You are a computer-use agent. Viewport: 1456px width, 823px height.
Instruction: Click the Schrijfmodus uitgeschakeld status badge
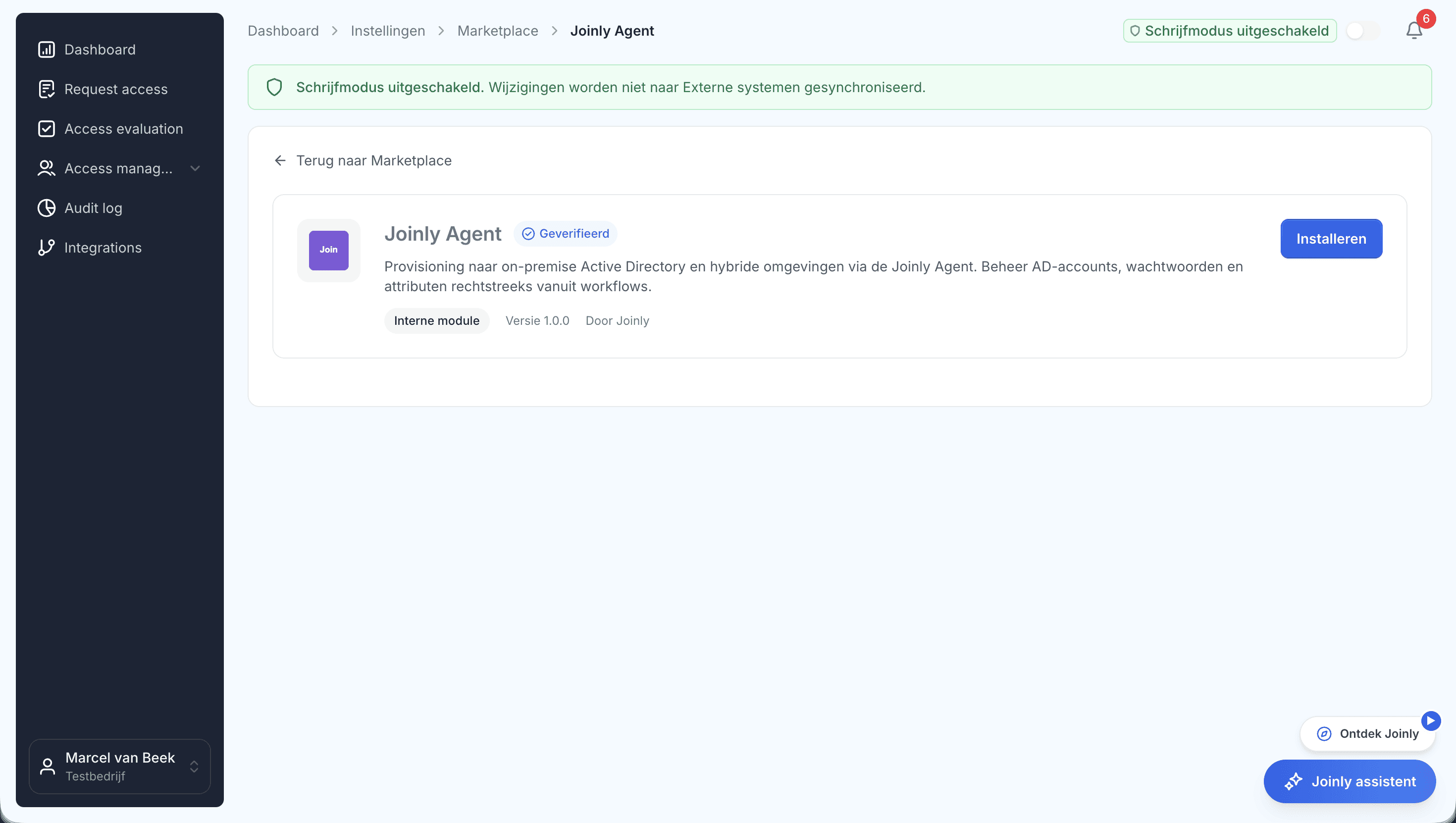[x=1229, y=31]
